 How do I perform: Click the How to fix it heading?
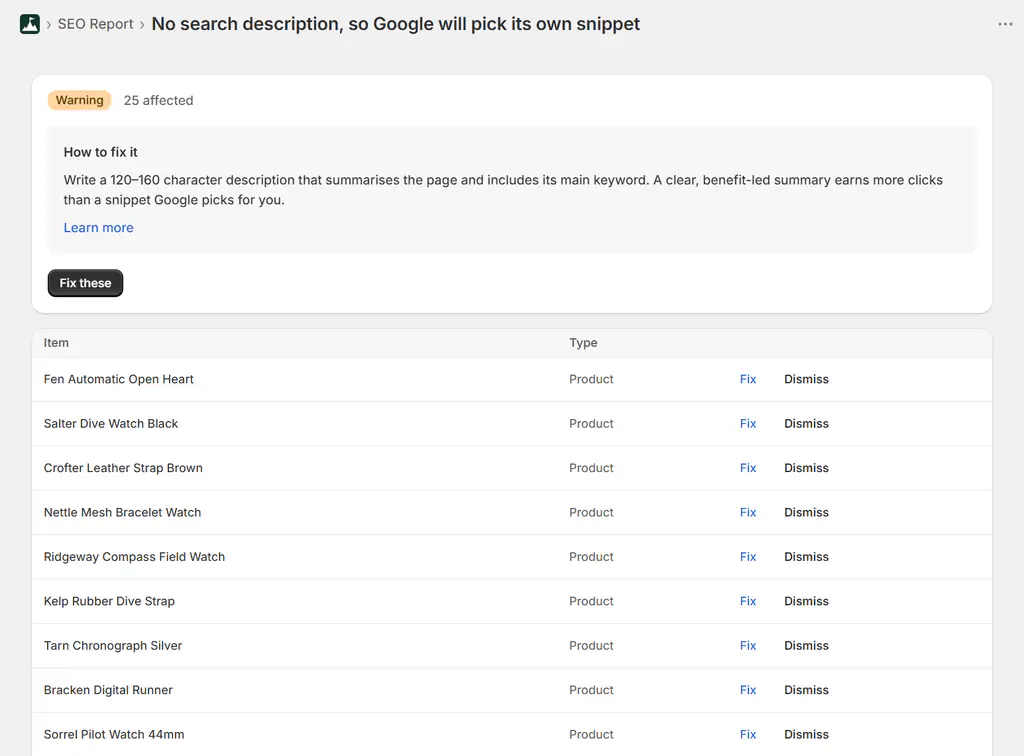pos(101,152)
